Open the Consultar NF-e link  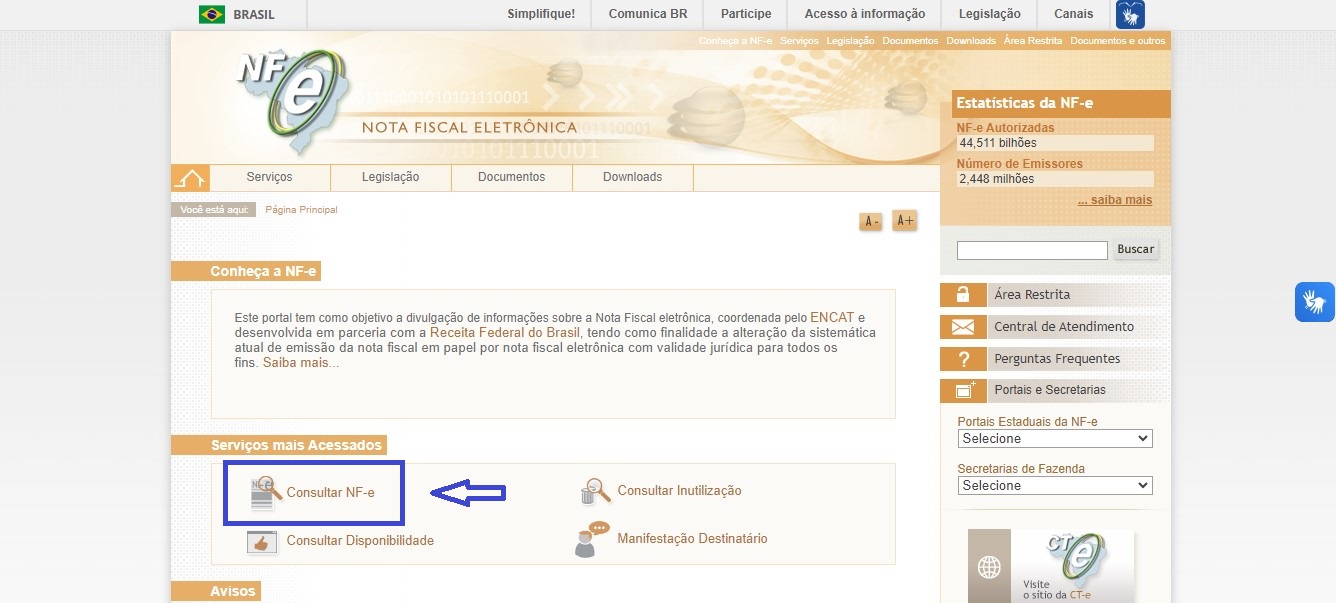(330, 493)
